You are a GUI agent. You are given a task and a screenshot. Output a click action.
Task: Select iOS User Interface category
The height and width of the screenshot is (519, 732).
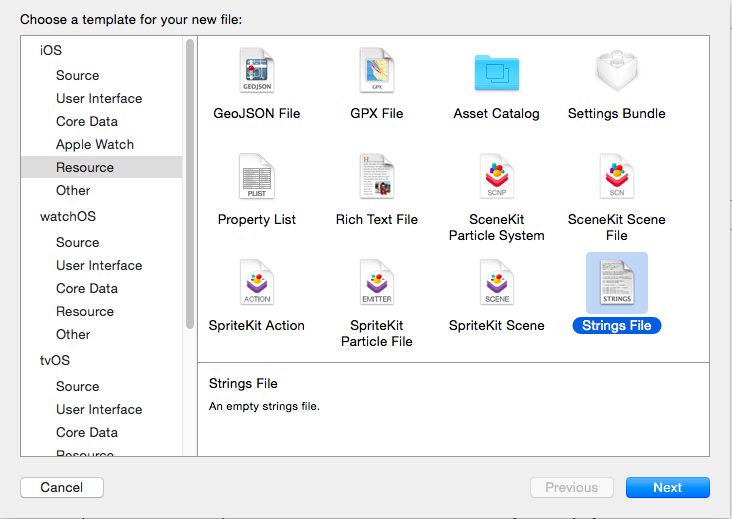point(99,98)
